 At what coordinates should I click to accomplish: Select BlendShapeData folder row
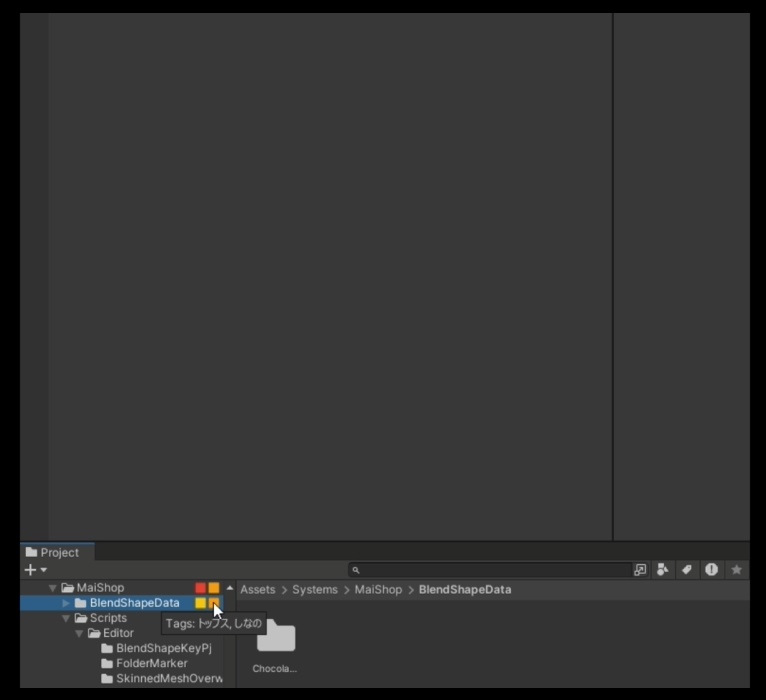(x=121, y=603)
